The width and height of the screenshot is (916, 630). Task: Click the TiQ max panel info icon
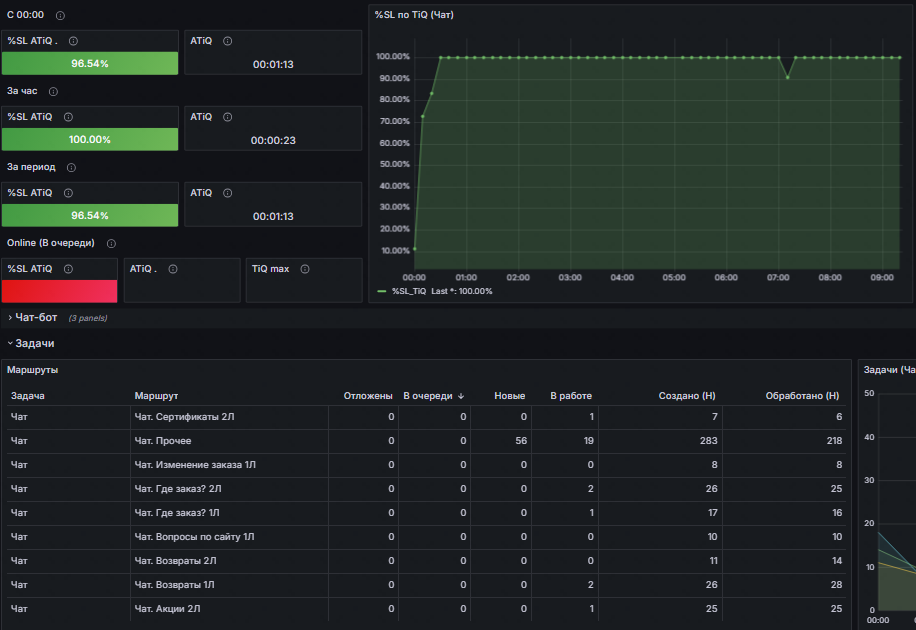[x=304, y=269]
